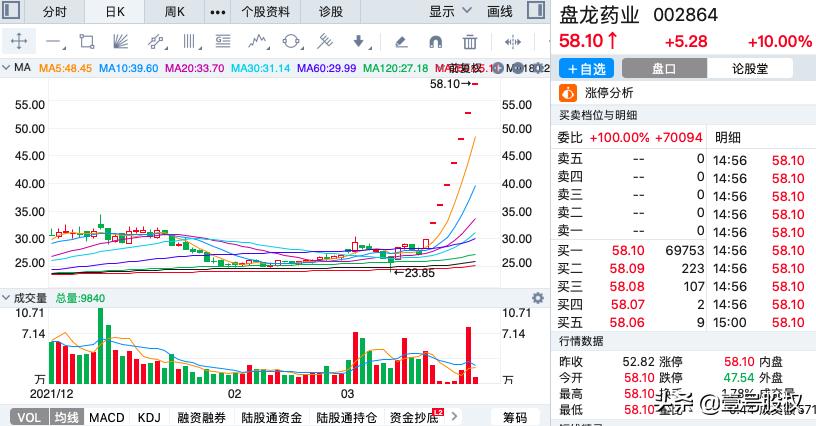The height and width of the screenshot is (426, 816).
Task: Show more indicators with right chevron
Action: tap(454, 416)
